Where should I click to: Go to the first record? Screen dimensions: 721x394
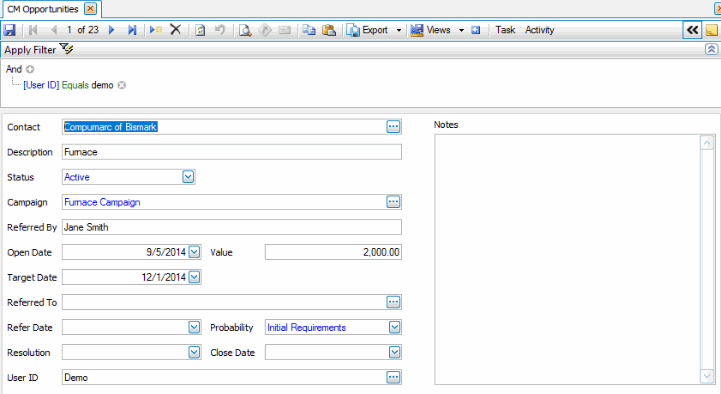point(33,30)
